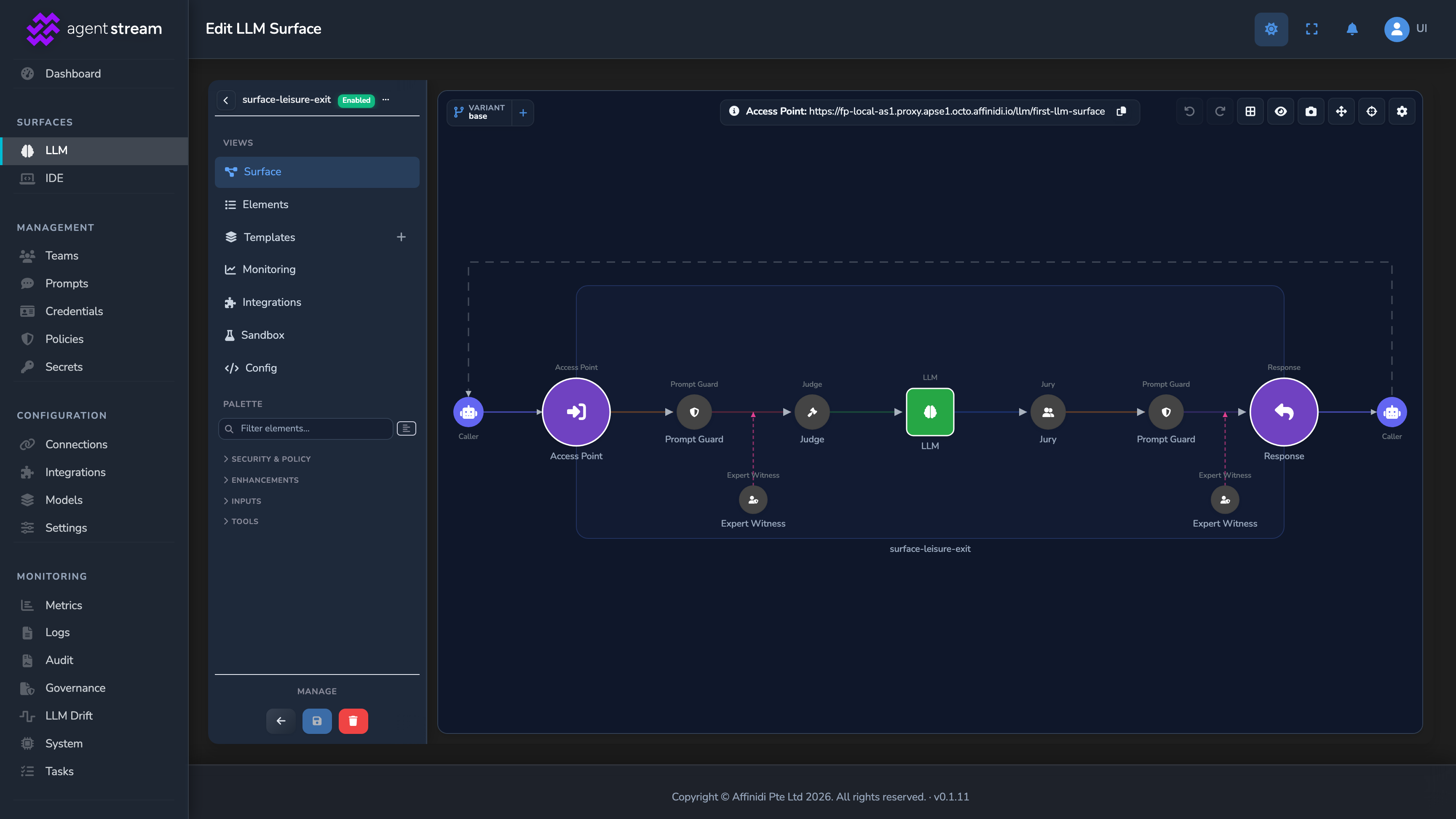This screenshot has width=1456, height=819.
Task: Open Credentials page
Action: tap(94, 311)
